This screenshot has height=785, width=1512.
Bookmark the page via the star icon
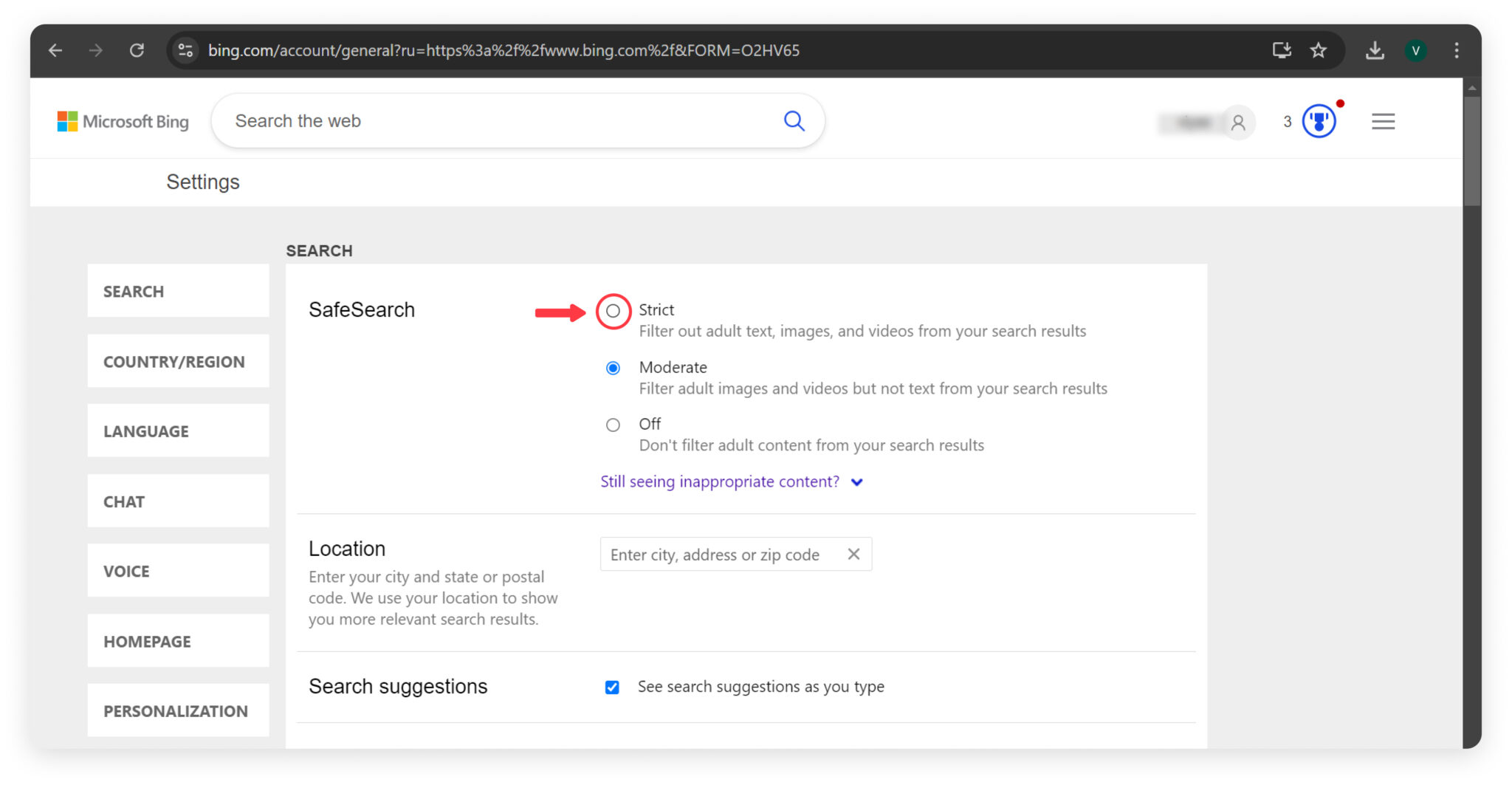[x=1319, y=50]
